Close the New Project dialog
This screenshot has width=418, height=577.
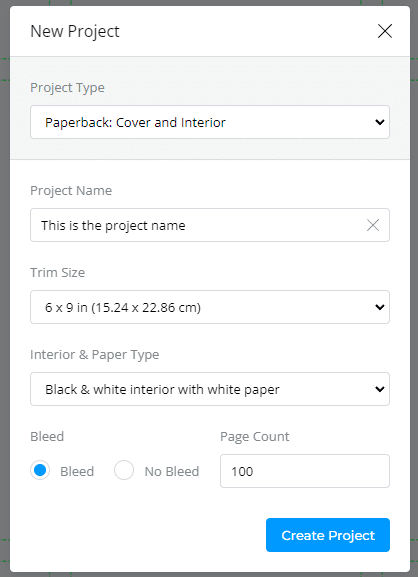click(385, 31)
